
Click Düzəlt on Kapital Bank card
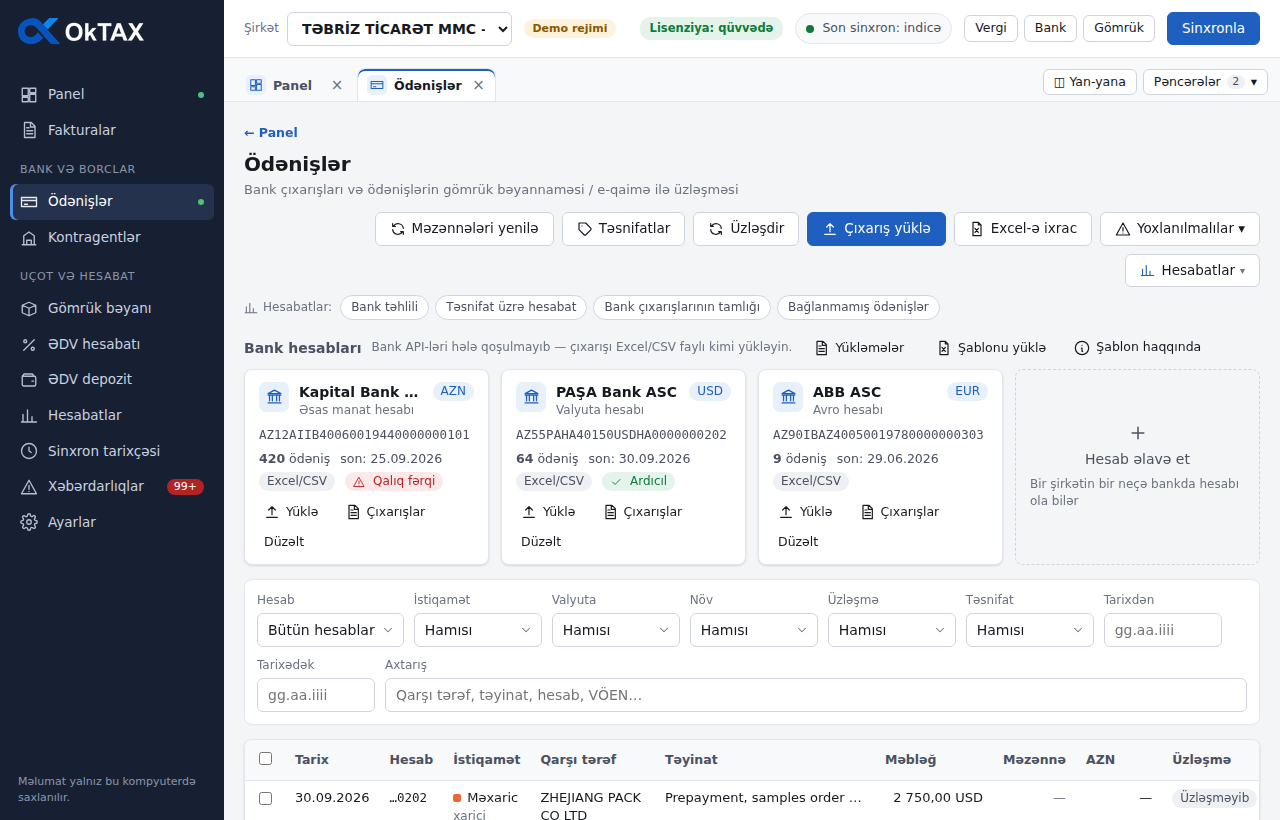(284, 541)
